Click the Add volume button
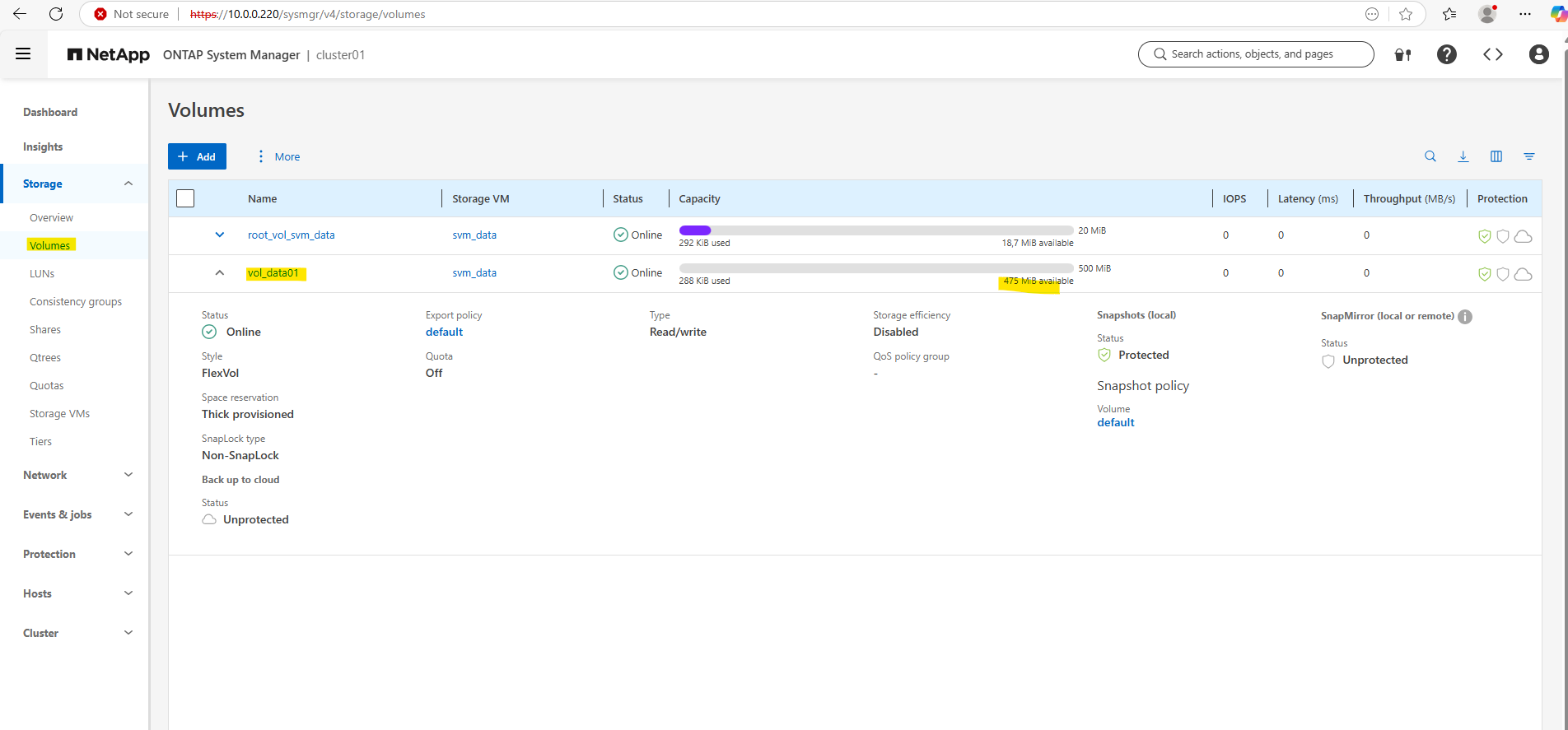Viewport: 1568px width, 730px height. (x=197, y=156)
